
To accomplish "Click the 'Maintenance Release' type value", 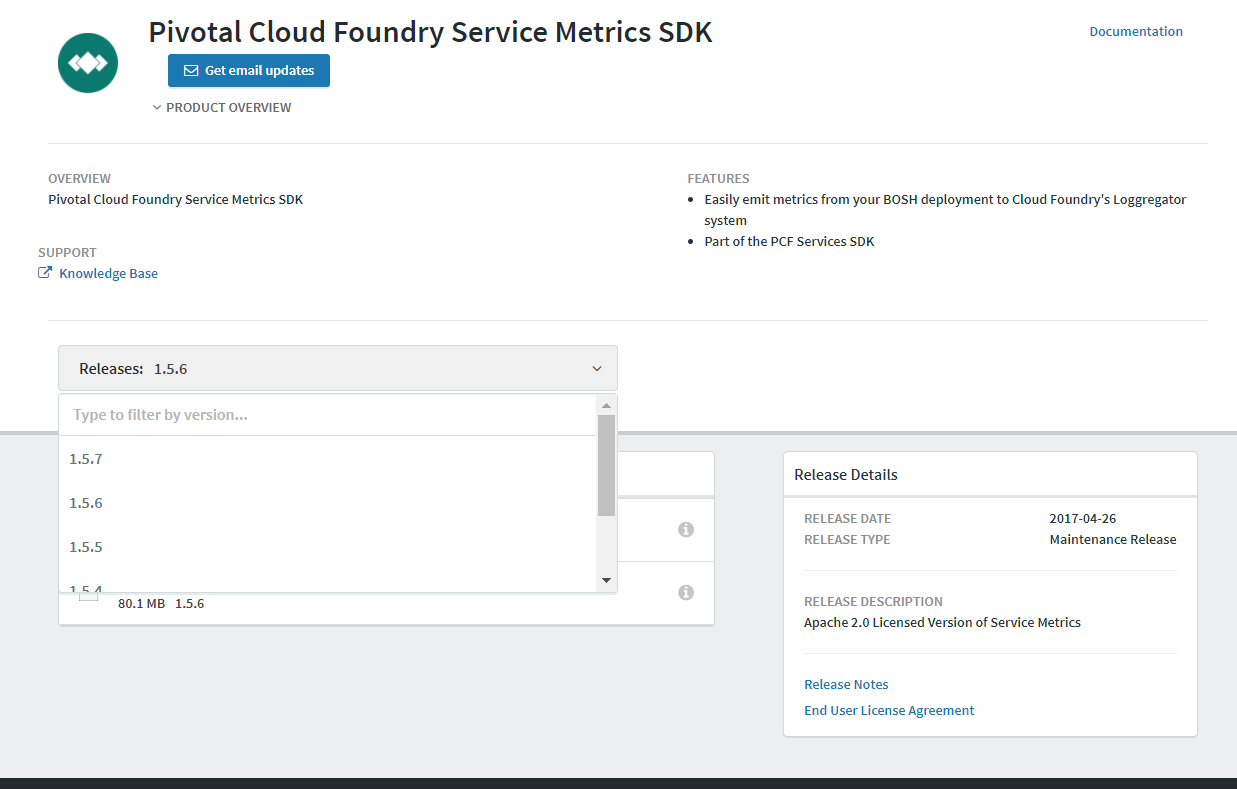I will tap(1113, 540).
